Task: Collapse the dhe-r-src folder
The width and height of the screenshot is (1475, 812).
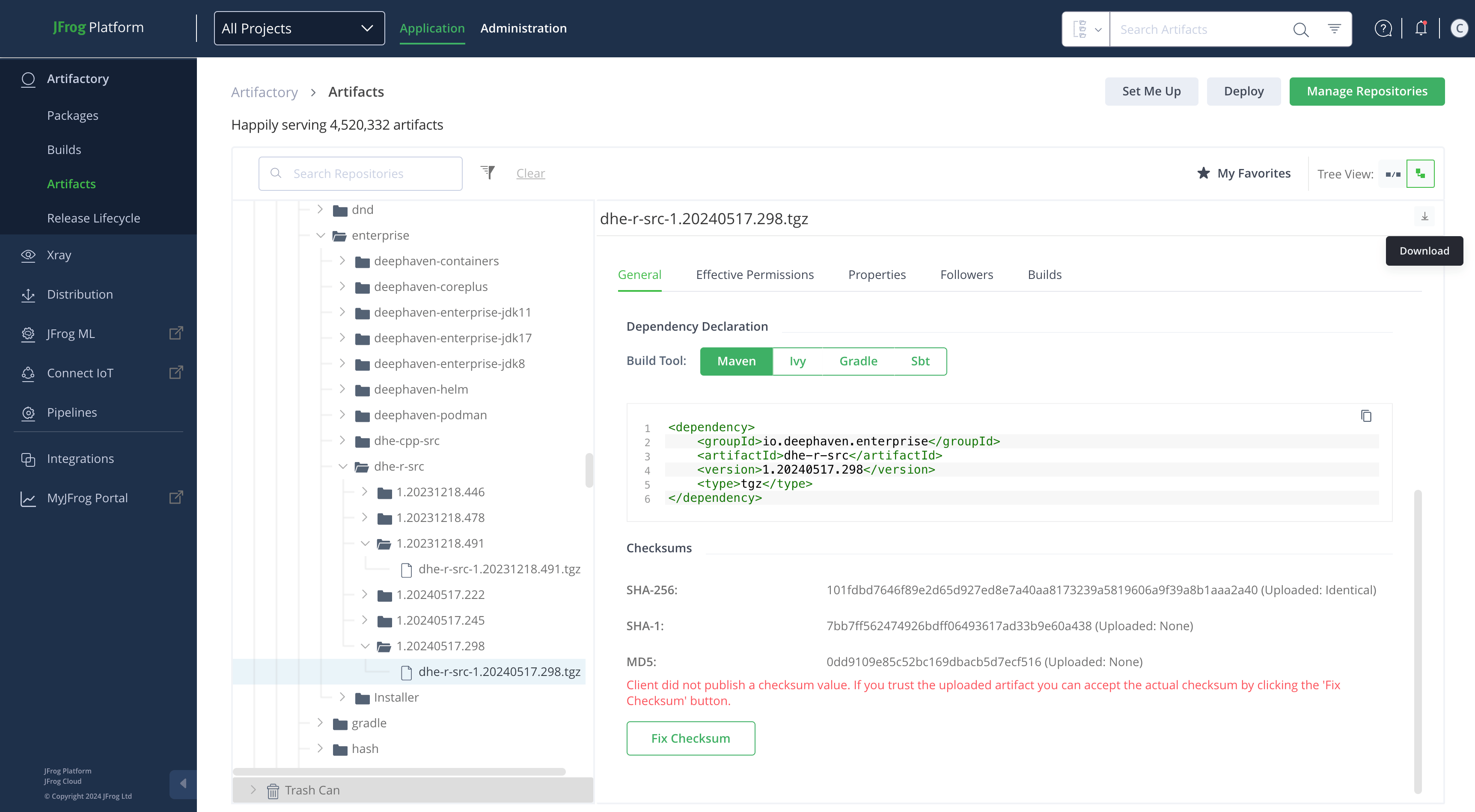Action: pyautogui.click(x=342, y=466)
